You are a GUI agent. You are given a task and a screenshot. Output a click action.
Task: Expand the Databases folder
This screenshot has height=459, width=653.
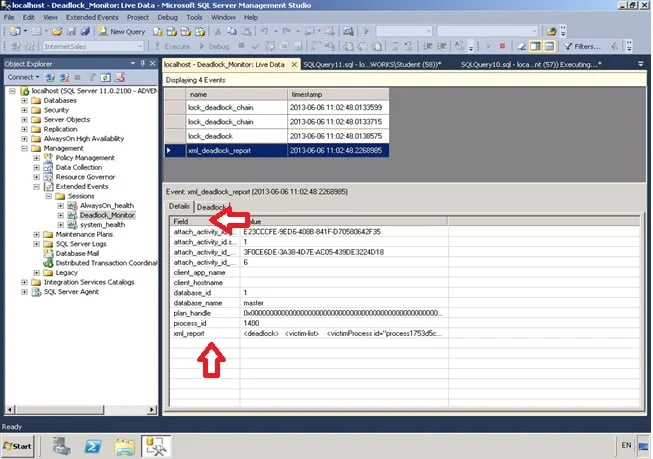[24, 100]
